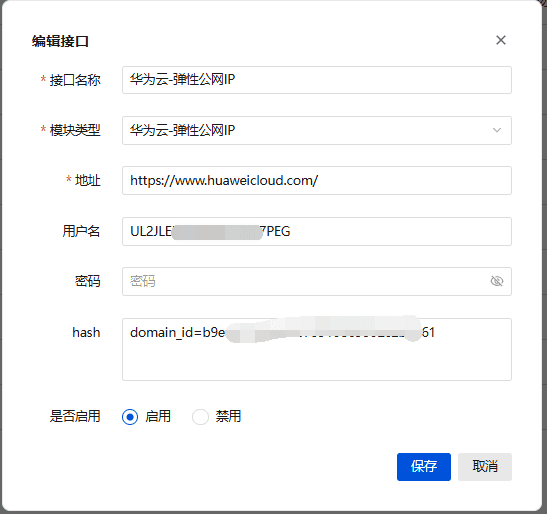The image size is (547, 514).
Task: Click the 取消 button
Action: tap(485, 467)
